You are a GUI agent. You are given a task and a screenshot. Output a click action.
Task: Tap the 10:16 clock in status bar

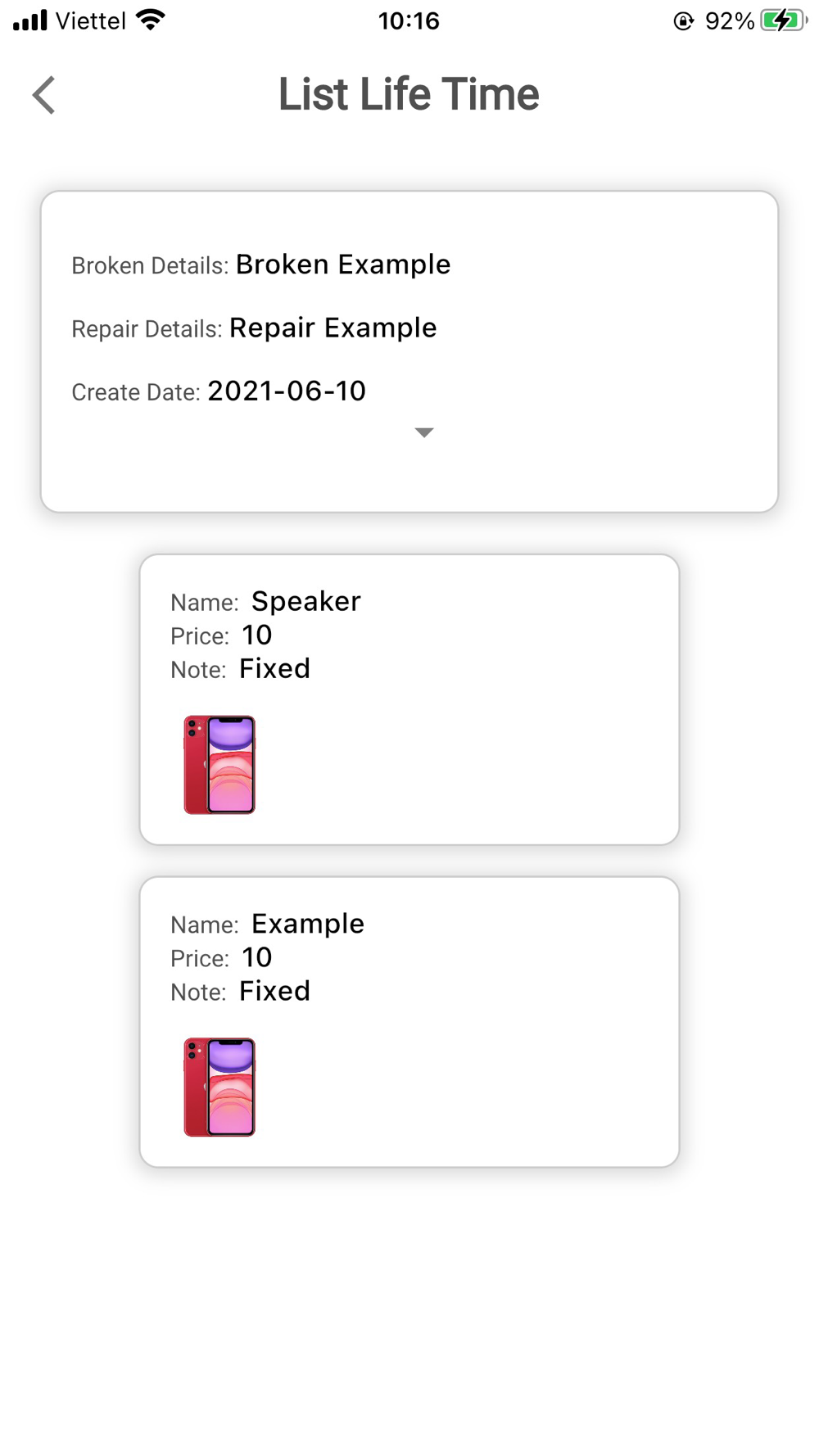409,20
